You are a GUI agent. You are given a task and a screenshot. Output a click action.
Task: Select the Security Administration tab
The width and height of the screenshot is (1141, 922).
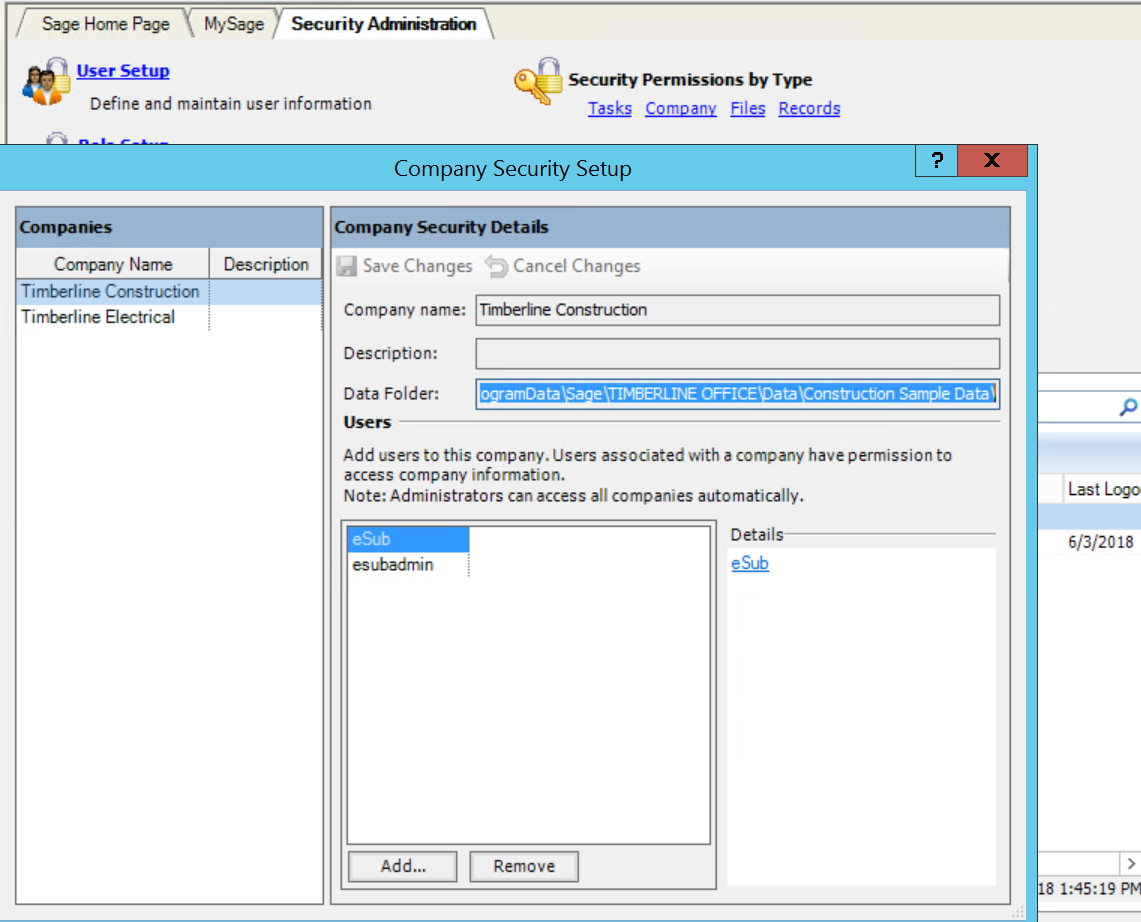(383, 24)
